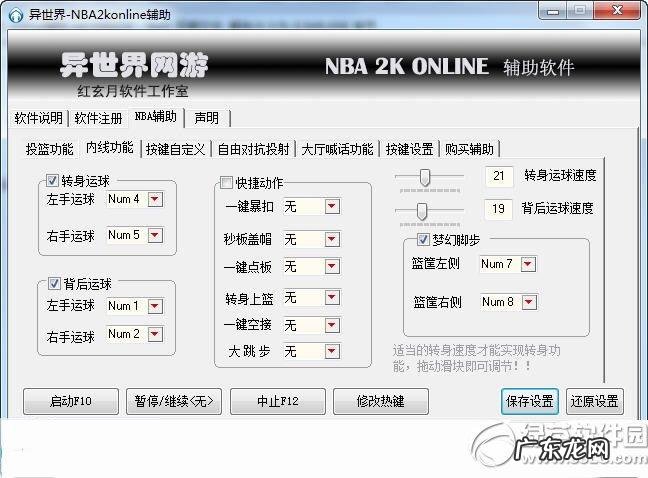Open the 转身运球 左手运球 Num 4 dropdown
The height and width of the screenshot is (478, 648).
point(154,199)
